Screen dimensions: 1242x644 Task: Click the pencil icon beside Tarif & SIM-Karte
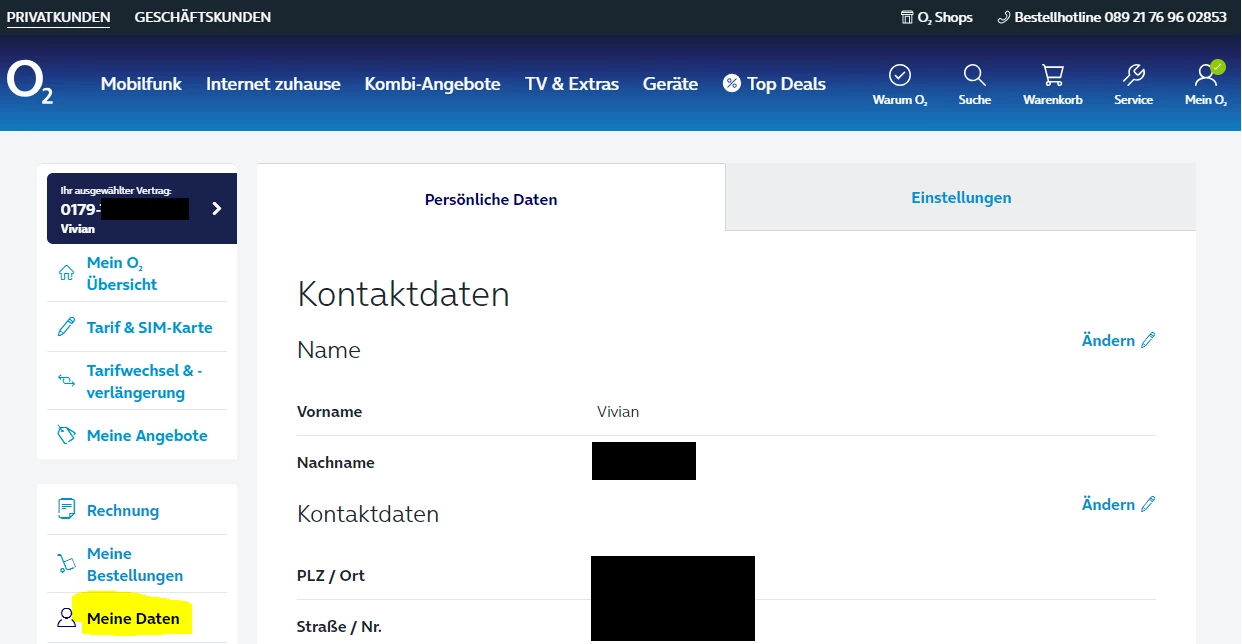[67, 327]
